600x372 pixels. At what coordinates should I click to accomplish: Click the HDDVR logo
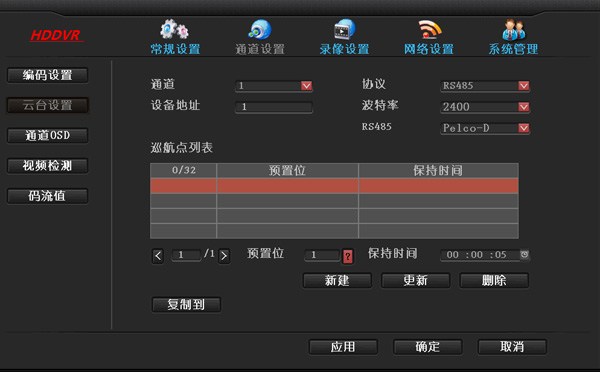pyautogui.click(x=56, y=35)
